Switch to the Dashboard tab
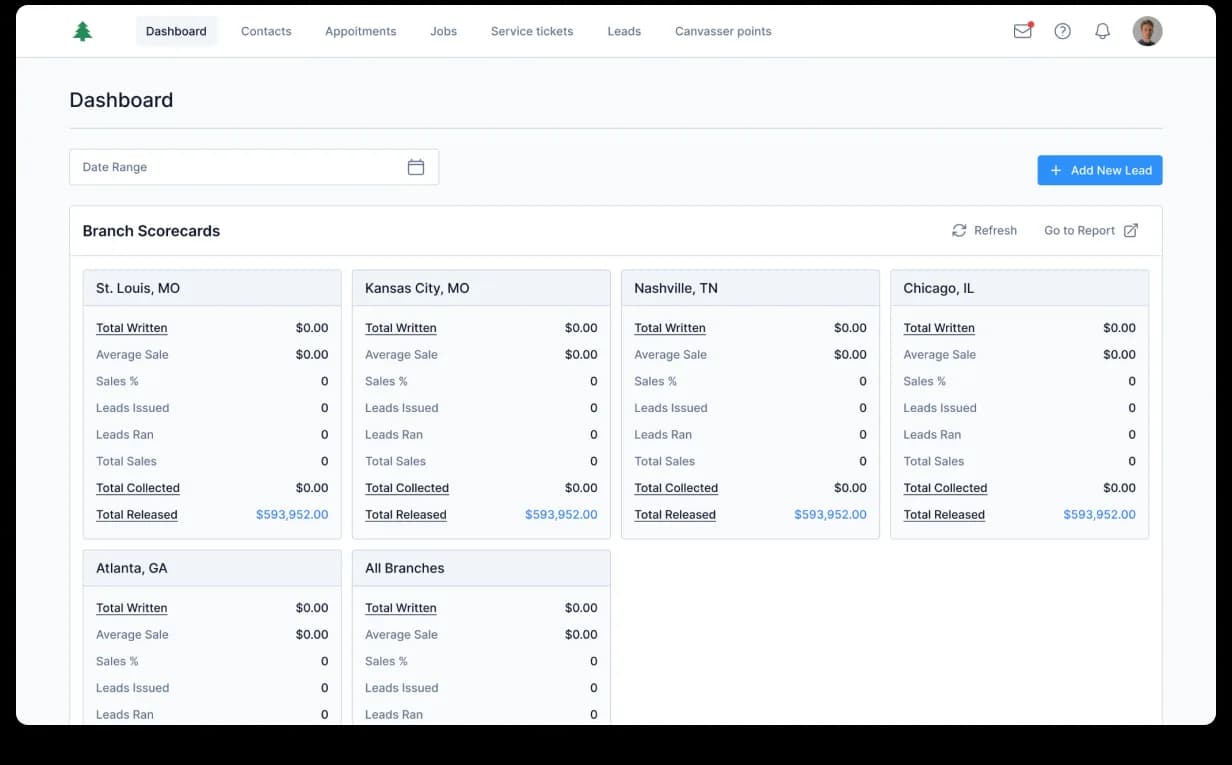The image size is (1232, 765). coord(176,31)
